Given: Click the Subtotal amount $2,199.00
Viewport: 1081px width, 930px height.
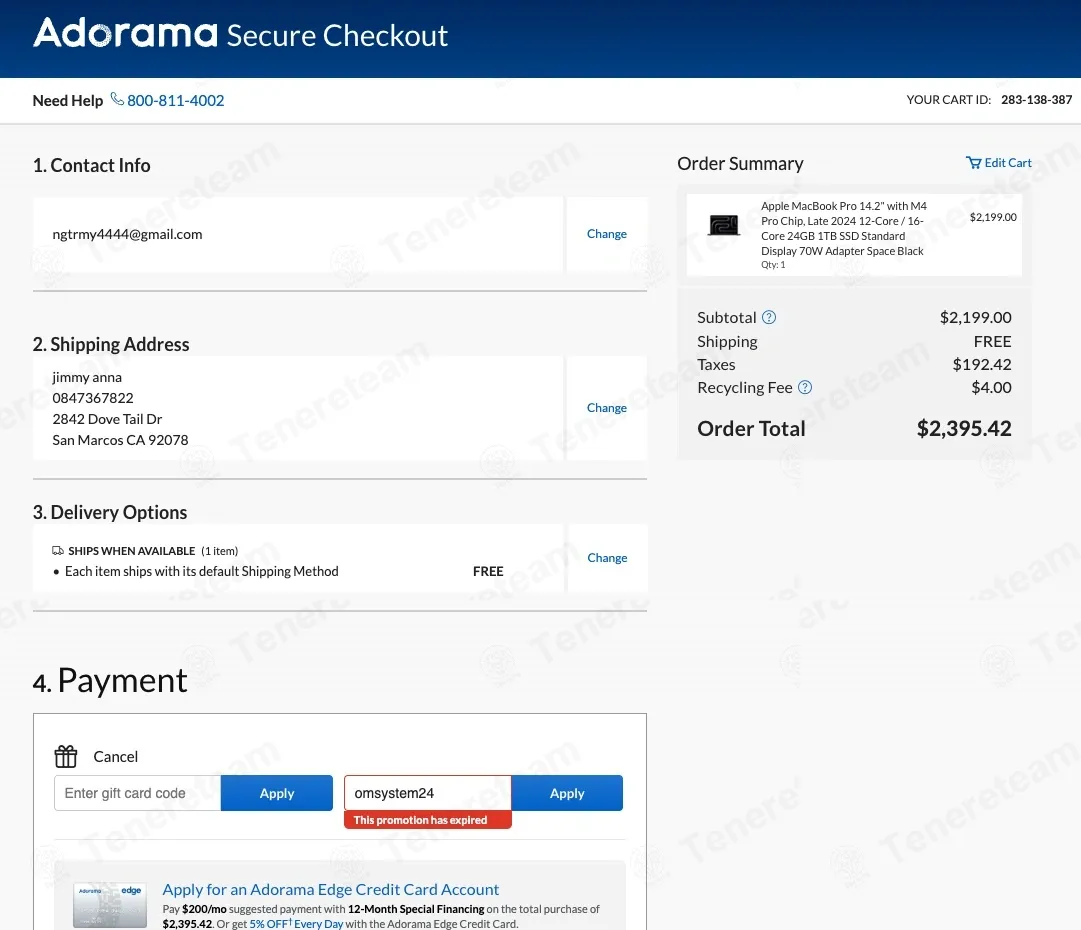Looking at the screenshot, I should 976,318.
